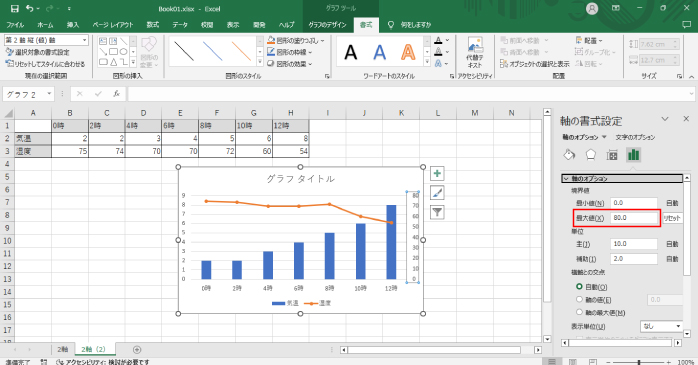Select 軸の値(E) radio button

[579, 300]
